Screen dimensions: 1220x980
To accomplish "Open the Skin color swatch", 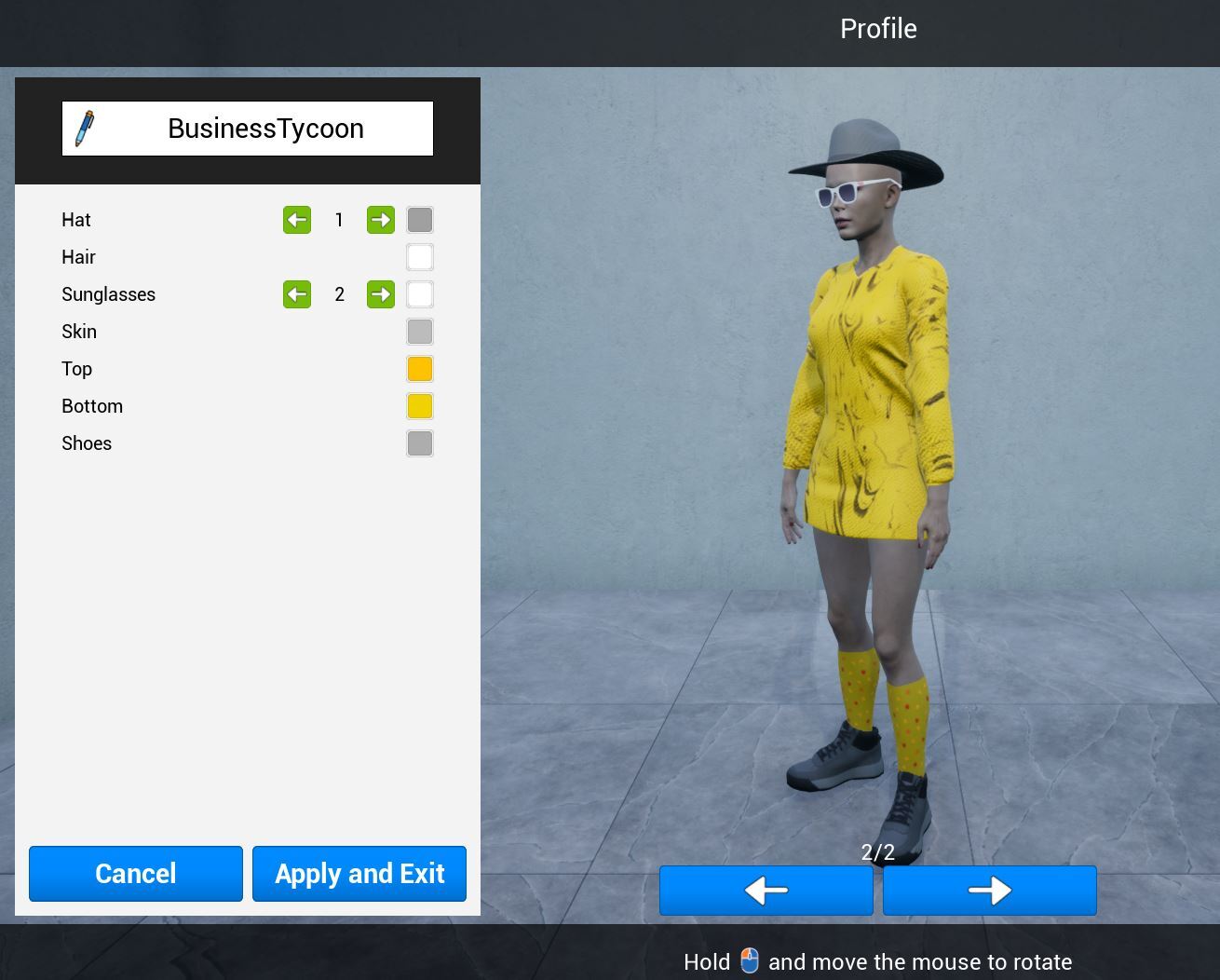I will (x=420, y=332).
